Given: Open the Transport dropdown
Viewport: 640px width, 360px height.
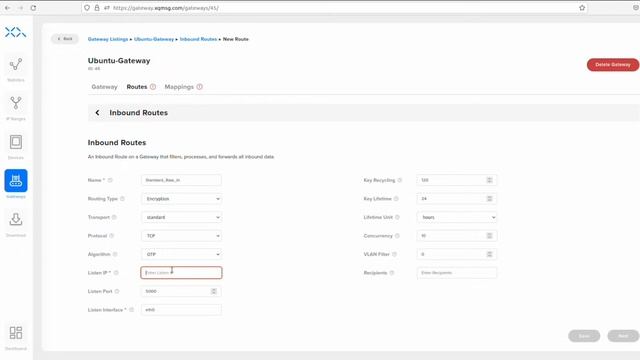Looking at the screenshot, I should pyautogui.click(x=182, y=217).
